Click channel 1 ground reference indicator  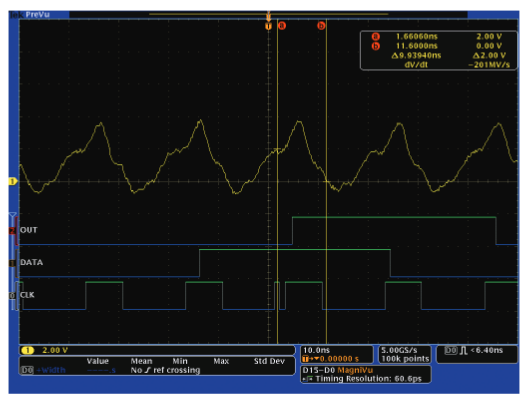pos(12,181)
